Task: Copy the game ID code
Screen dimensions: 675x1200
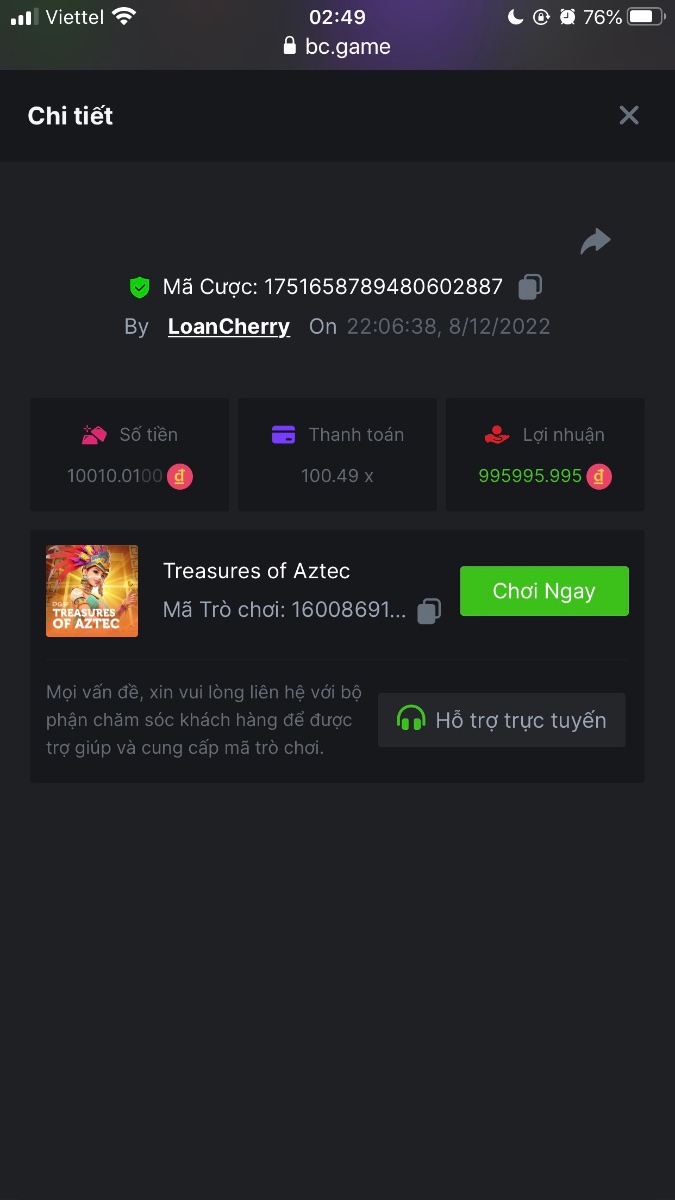Action: [x=429, y=610]
